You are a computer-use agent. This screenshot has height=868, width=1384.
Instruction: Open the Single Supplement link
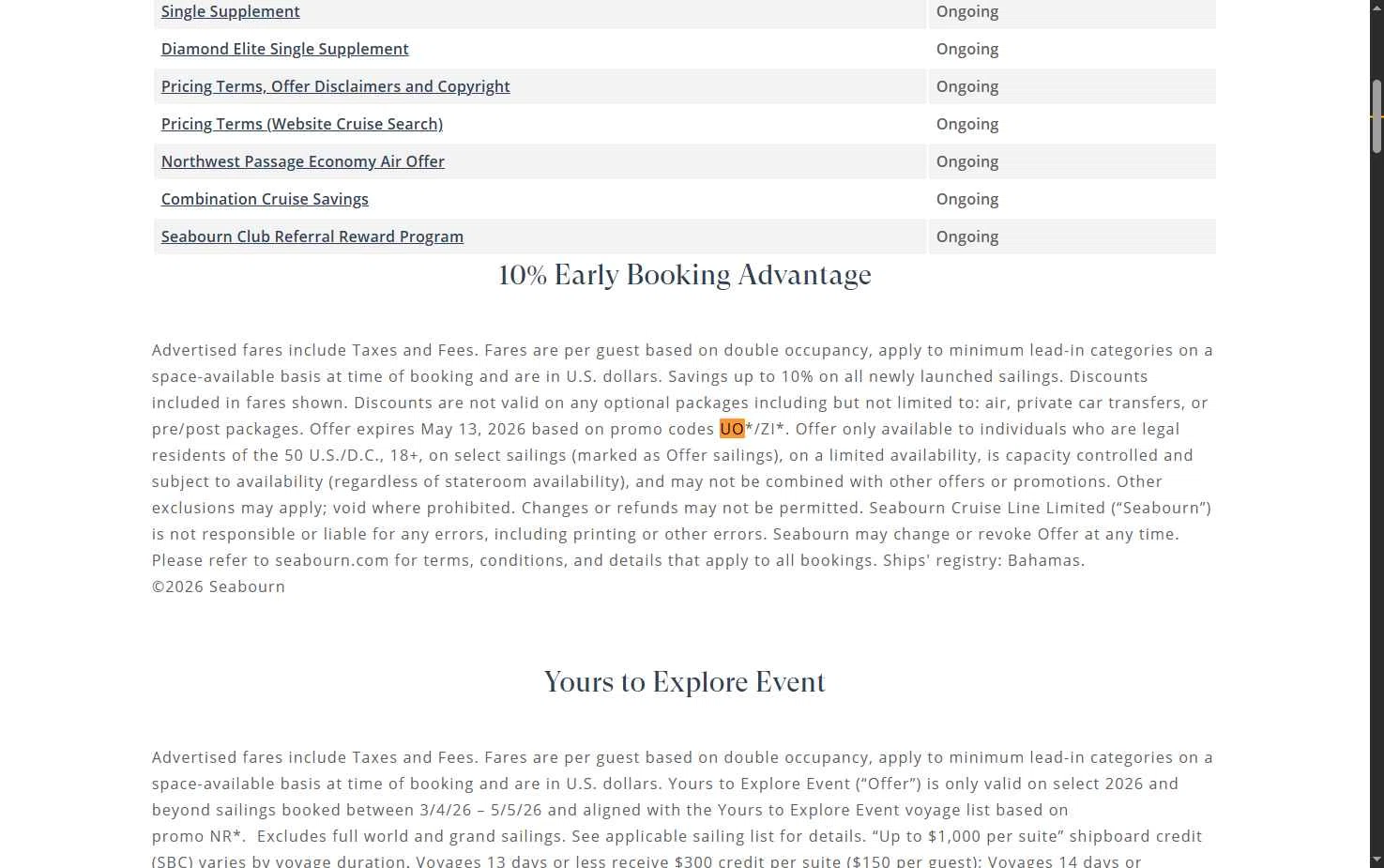click(x=230, y=11)
